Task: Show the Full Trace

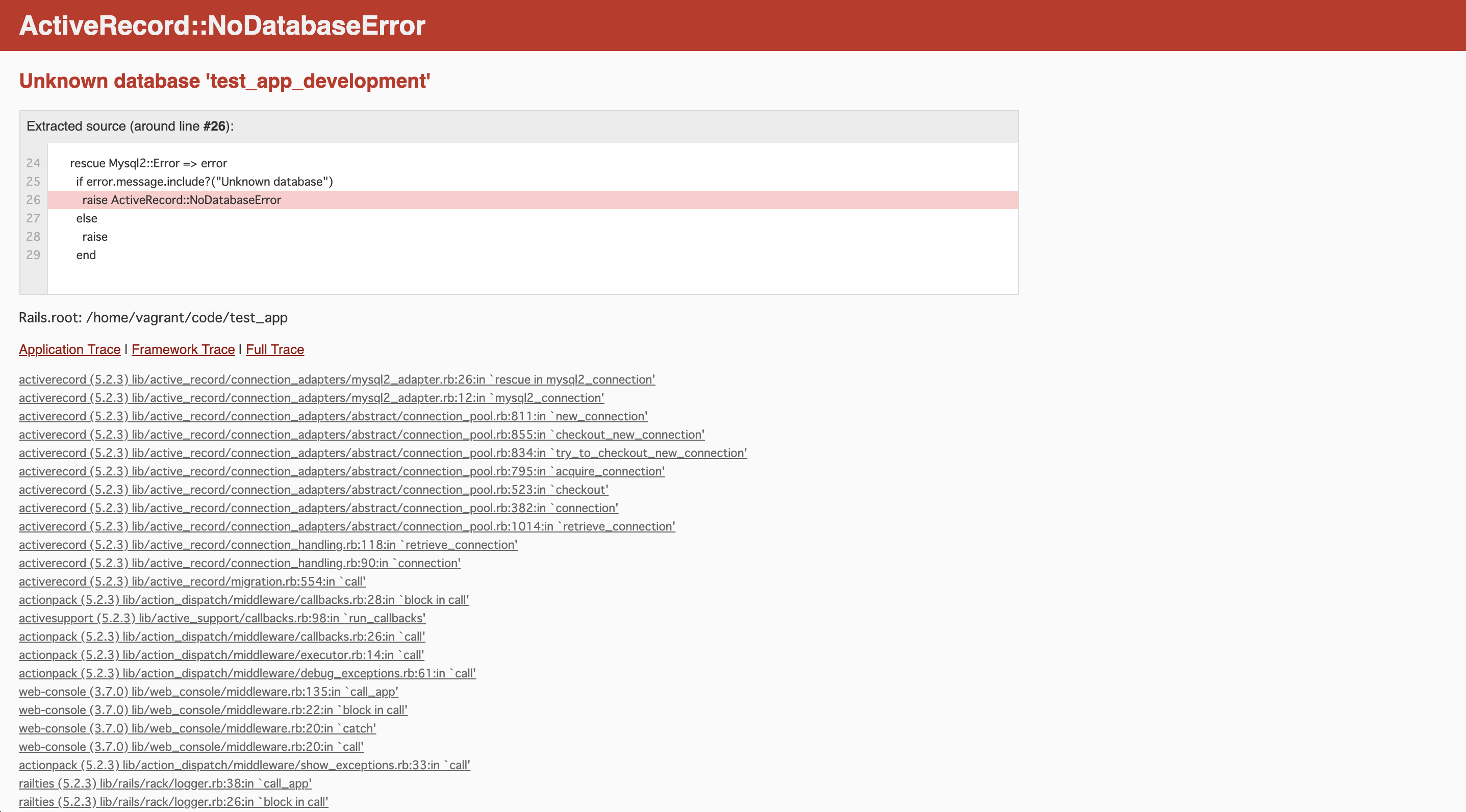Action: 275,349
